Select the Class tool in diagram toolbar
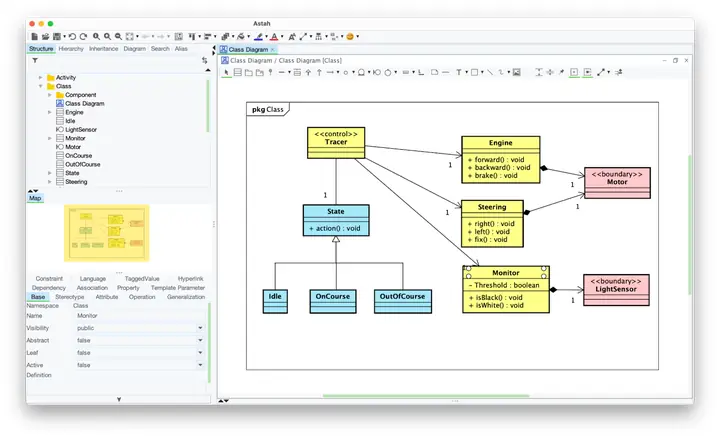 click(237, 72)
